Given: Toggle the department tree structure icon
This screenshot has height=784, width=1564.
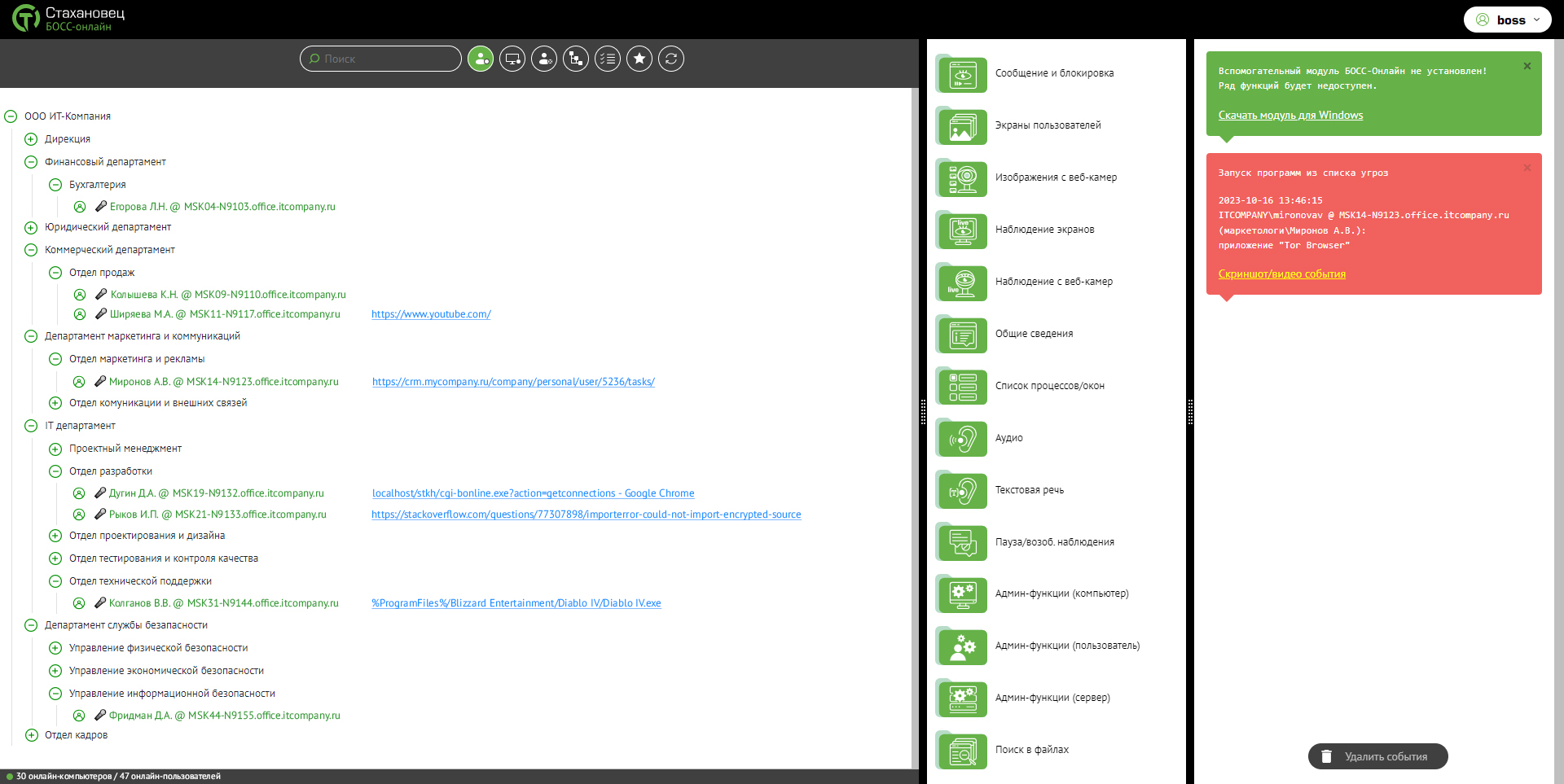Looking at the screenshot, I should (576, 59).
